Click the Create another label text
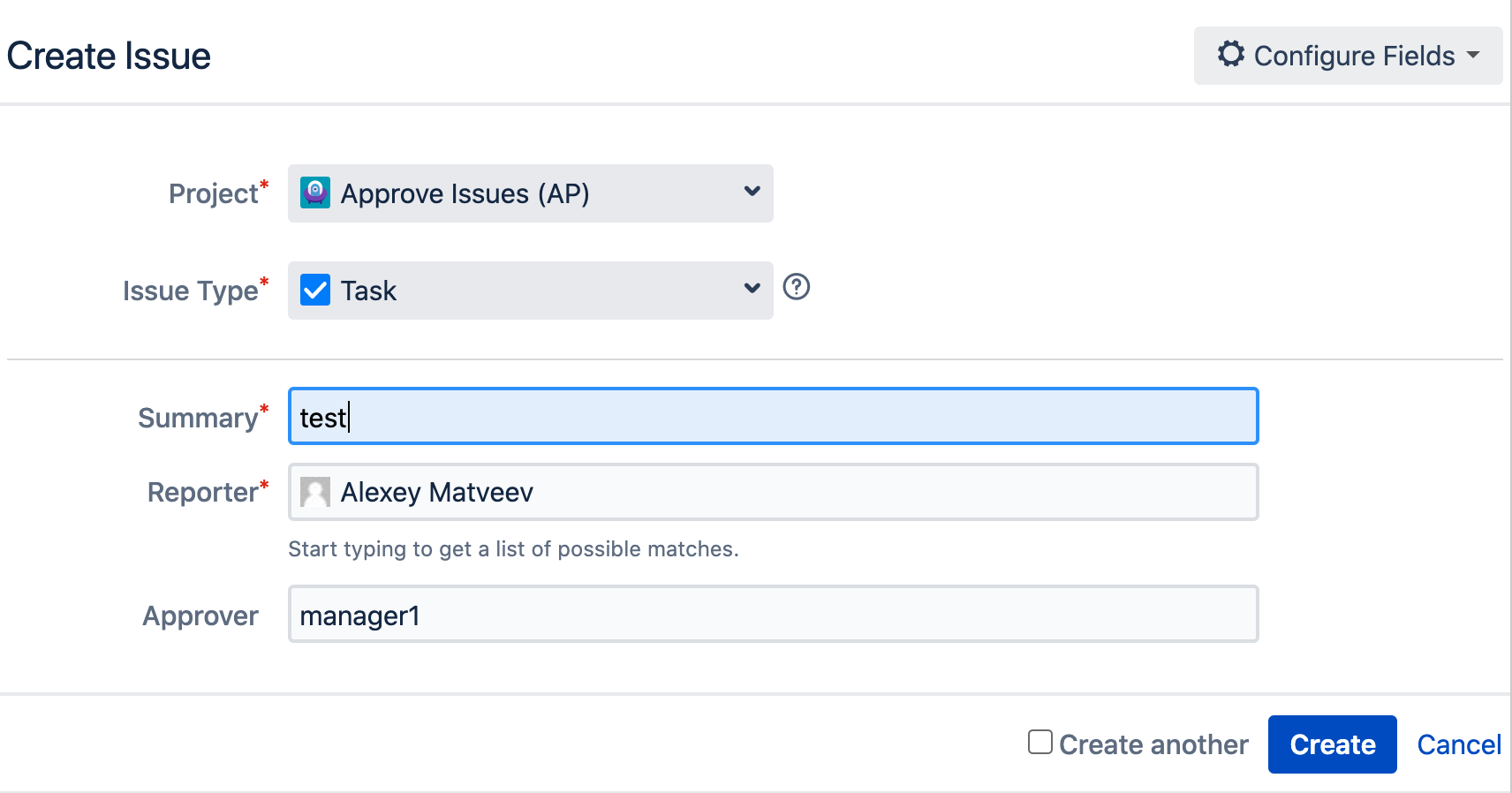1512x793 pixels. pos(1153,744)
